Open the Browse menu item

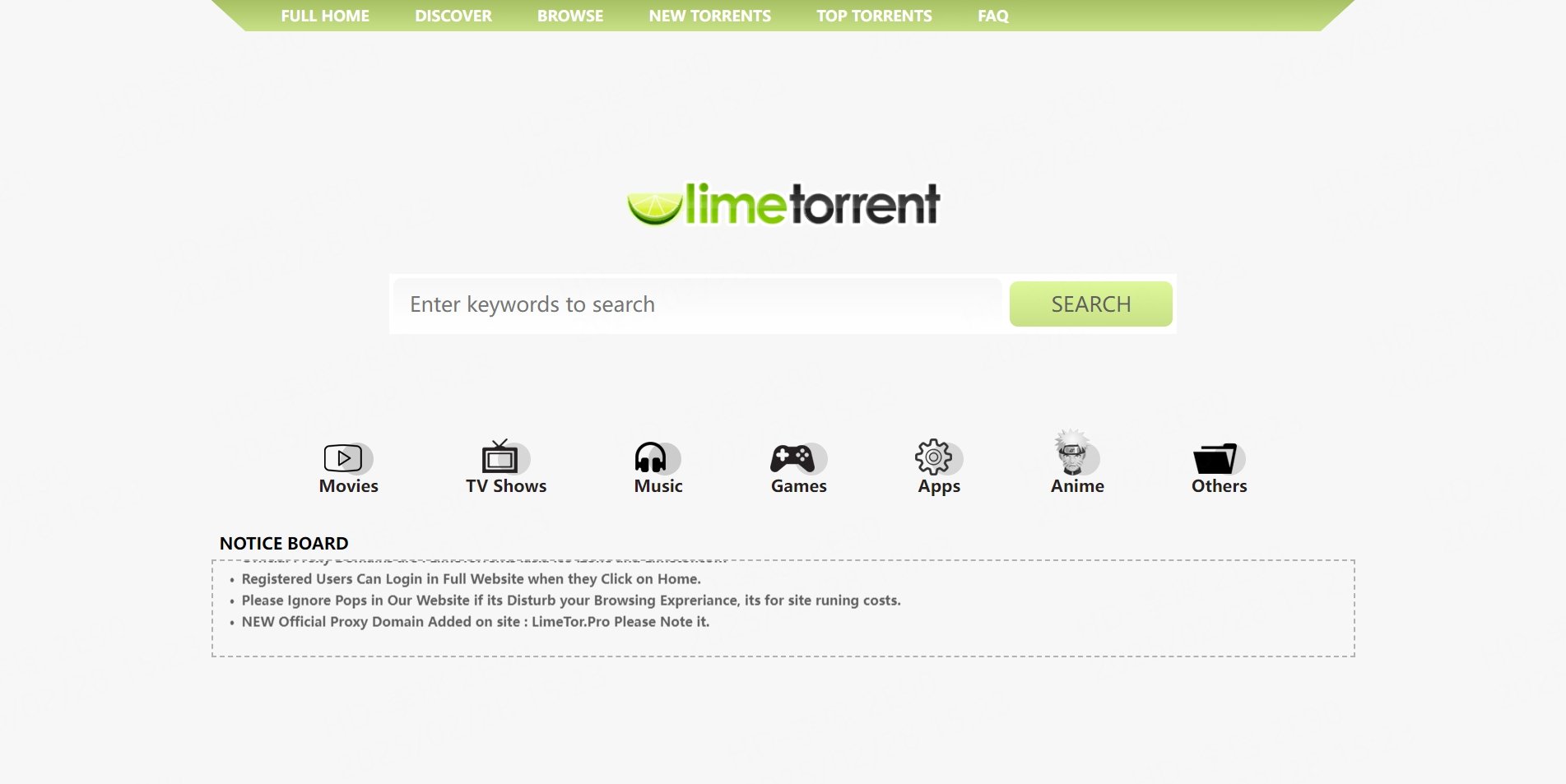point(570,16)
